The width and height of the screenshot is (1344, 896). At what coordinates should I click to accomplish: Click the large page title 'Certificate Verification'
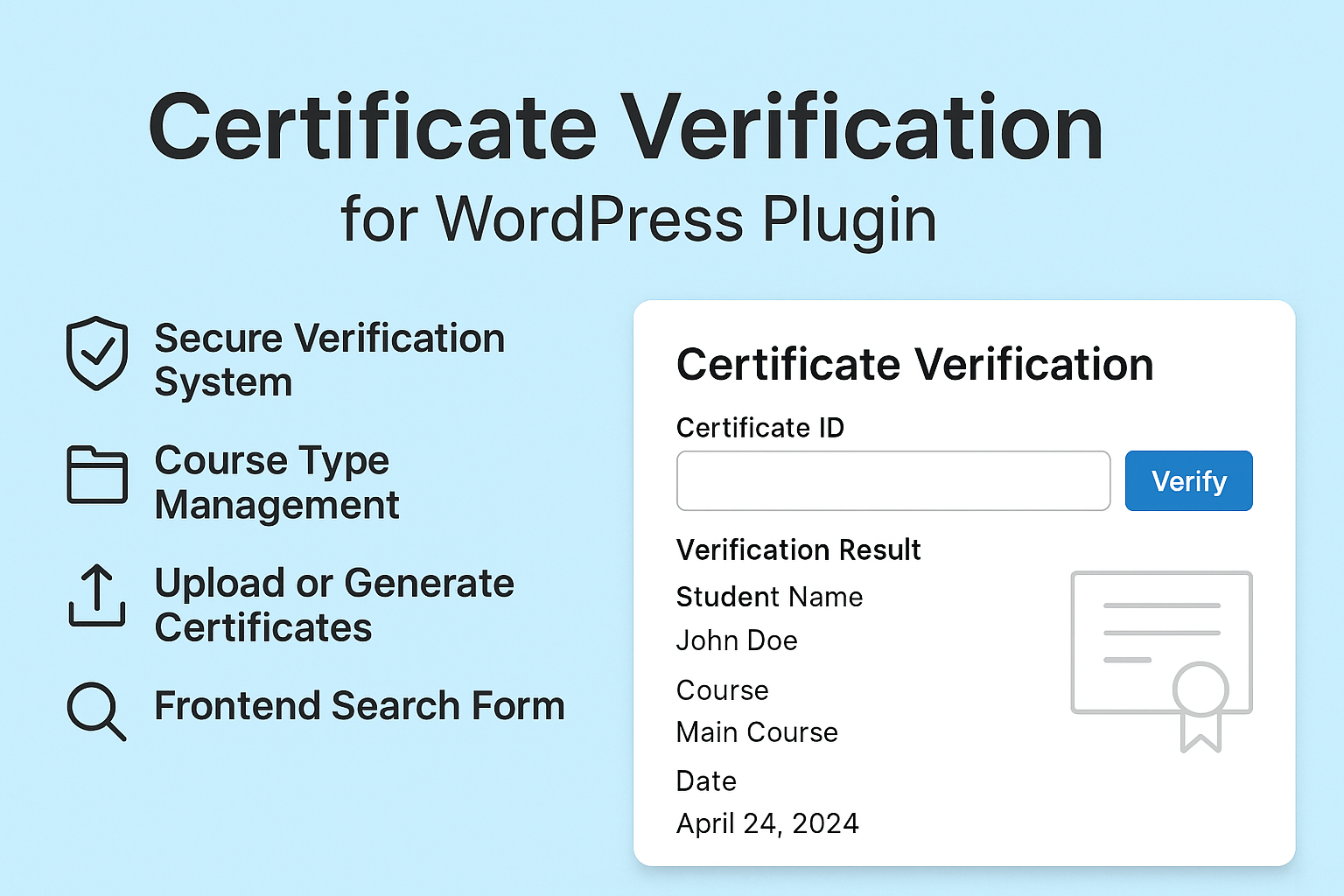626,129
